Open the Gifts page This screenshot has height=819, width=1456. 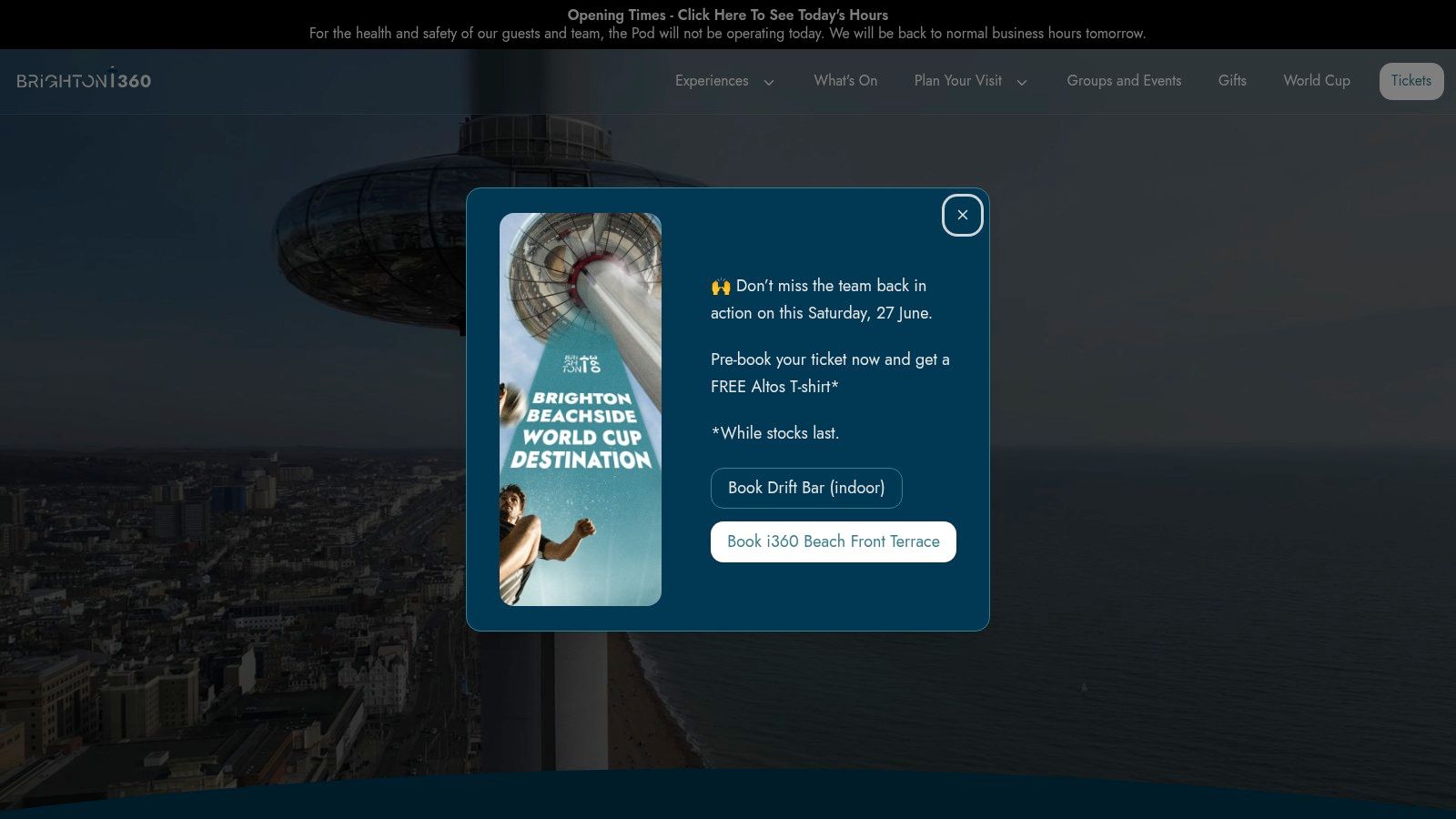pyautogui.click(x=1232, y=81)
